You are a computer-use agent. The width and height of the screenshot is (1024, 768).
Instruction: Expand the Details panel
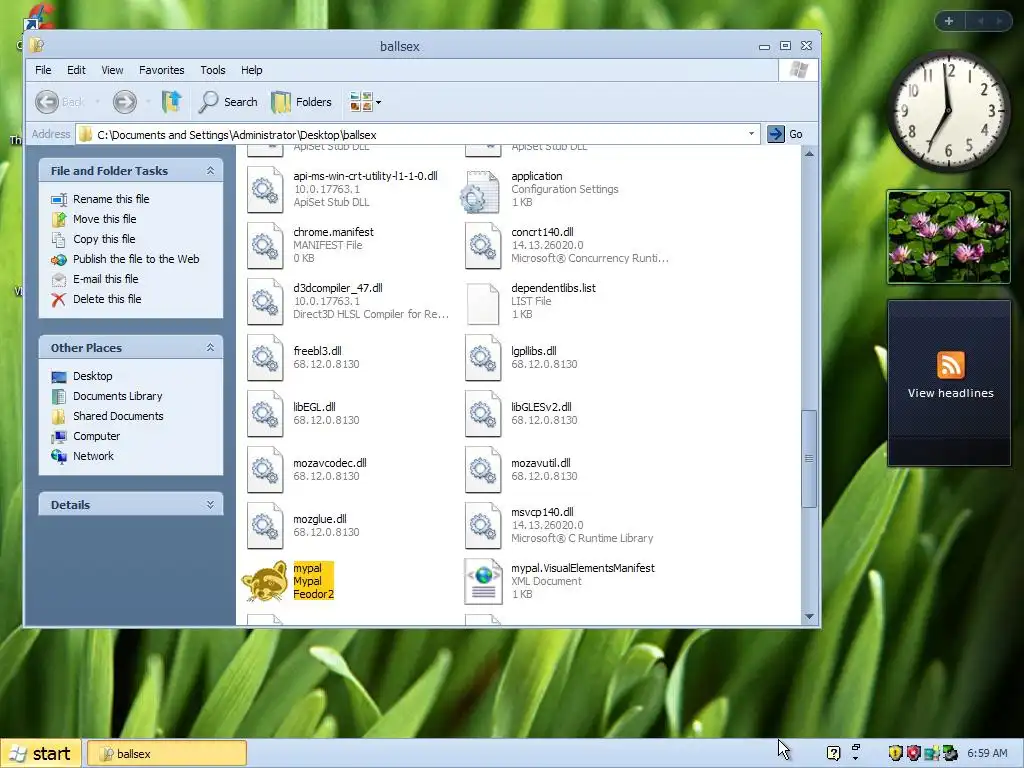click(x=210, y=505)
